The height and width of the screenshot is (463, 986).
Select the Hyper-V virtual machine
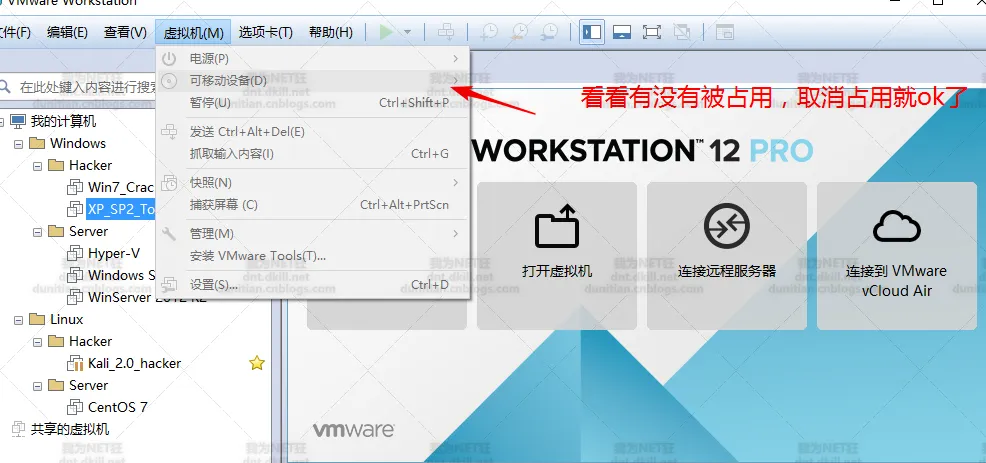tap(114, 254)
